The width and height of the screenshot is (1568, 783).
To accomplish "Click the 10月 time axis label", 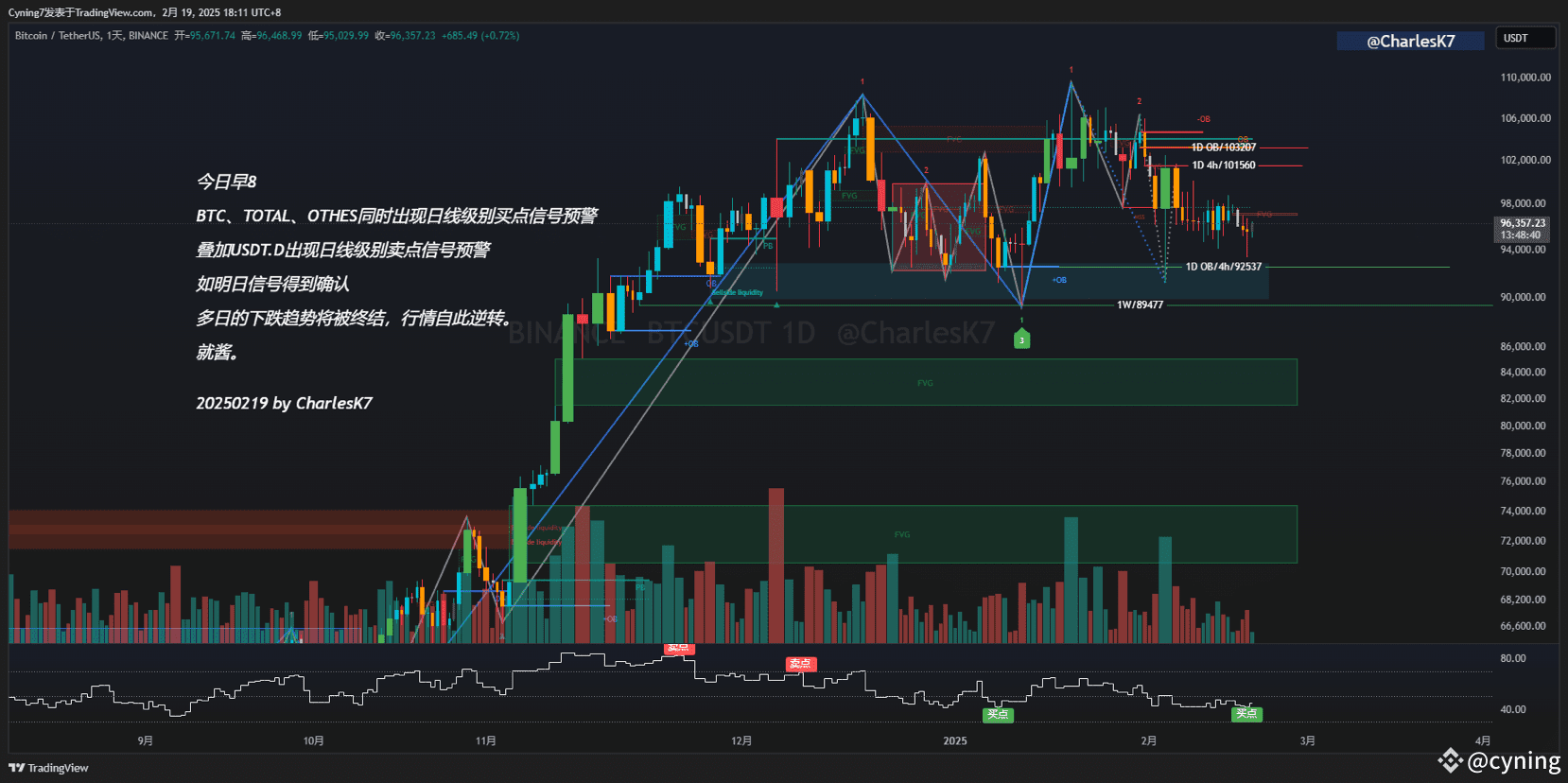I will (314, 740).
